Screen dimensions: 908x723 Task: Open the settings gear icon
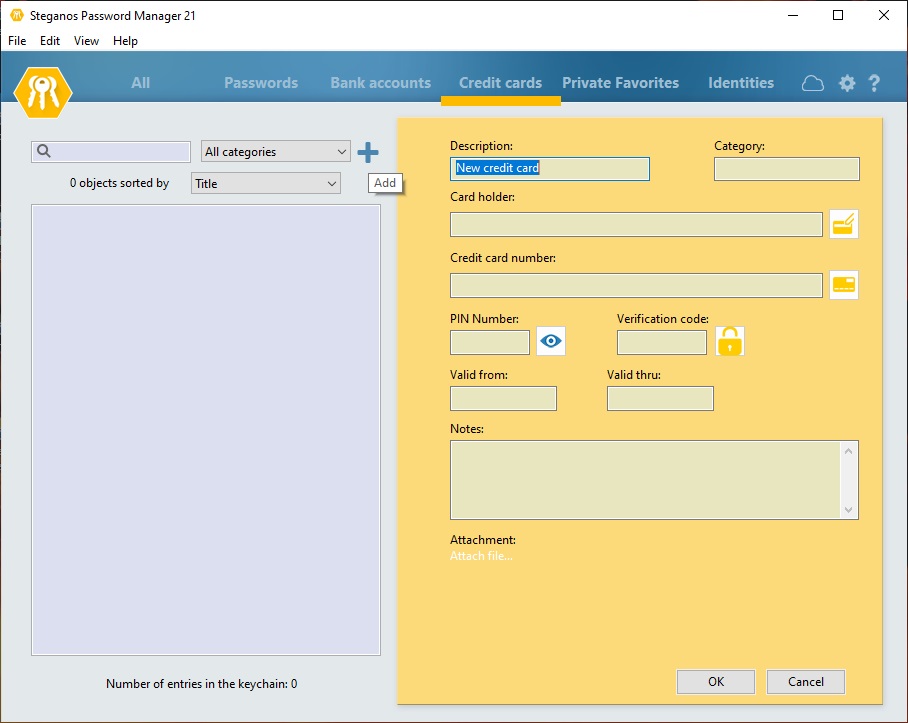coord(846,84)
